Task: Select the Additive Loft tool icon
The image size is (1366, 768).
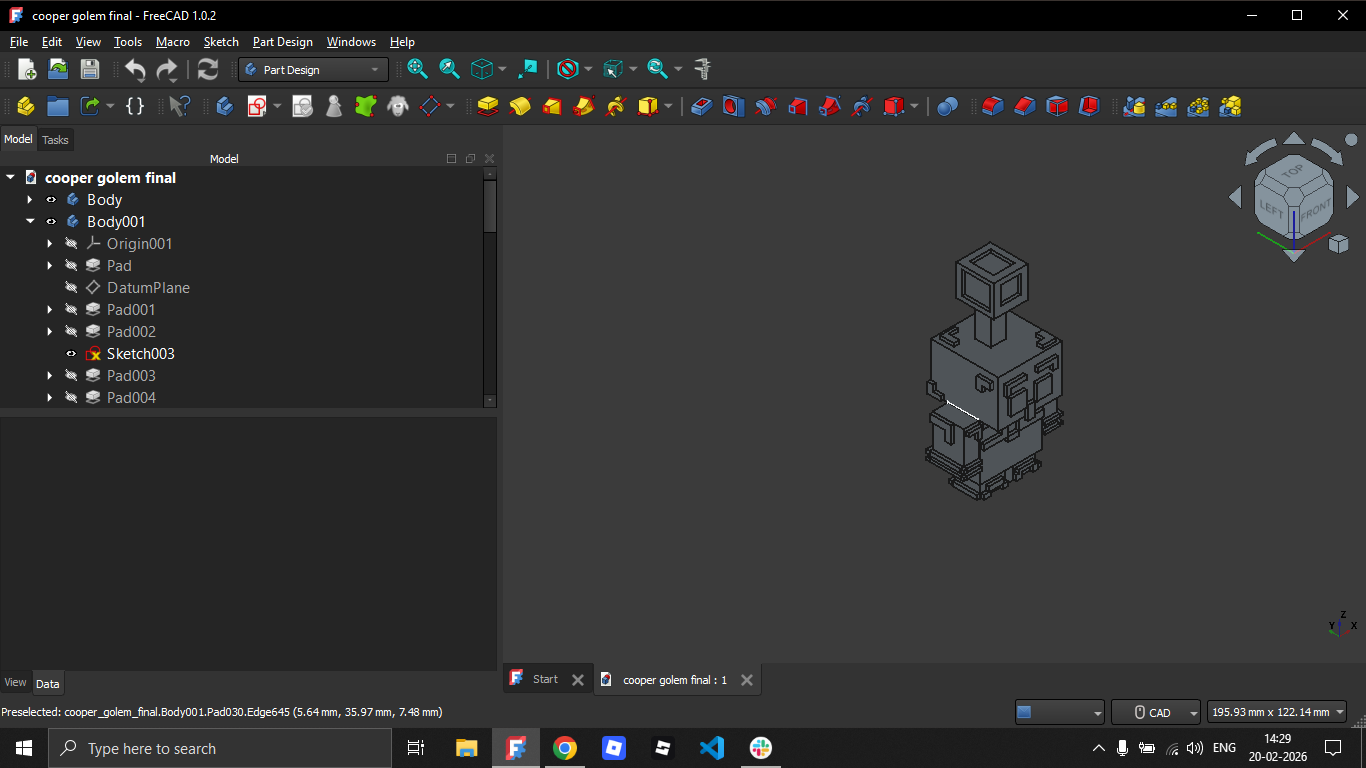Action: click(x=552, y=106)
